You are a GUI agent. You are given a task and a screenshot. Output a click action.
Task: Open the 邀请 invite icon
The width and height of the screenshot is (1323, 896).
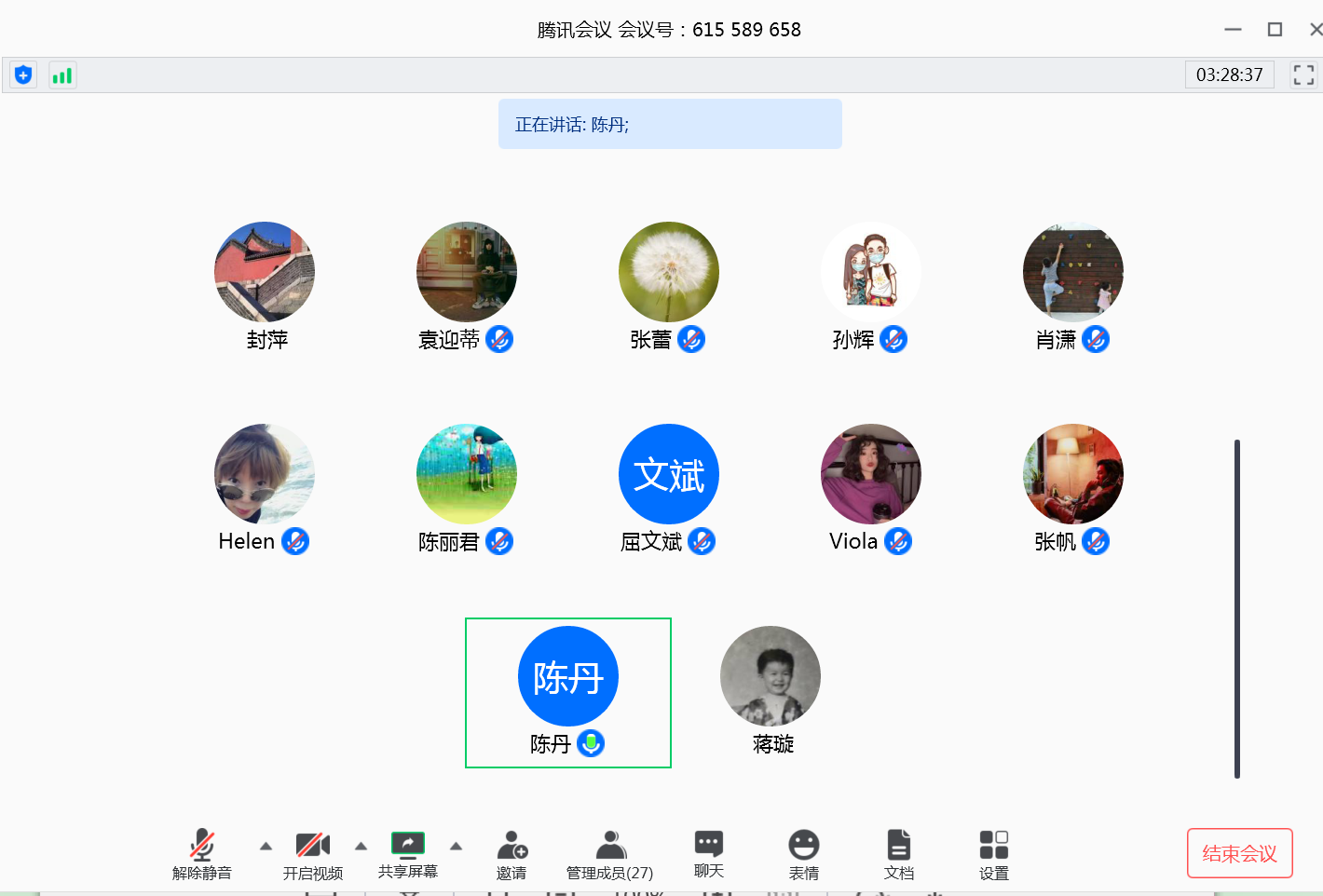pos(511,854)
